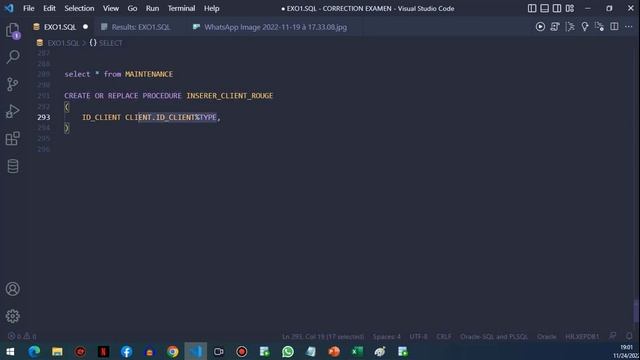
Task: Open the Customize Layout icon
Action: pos(570,8)
